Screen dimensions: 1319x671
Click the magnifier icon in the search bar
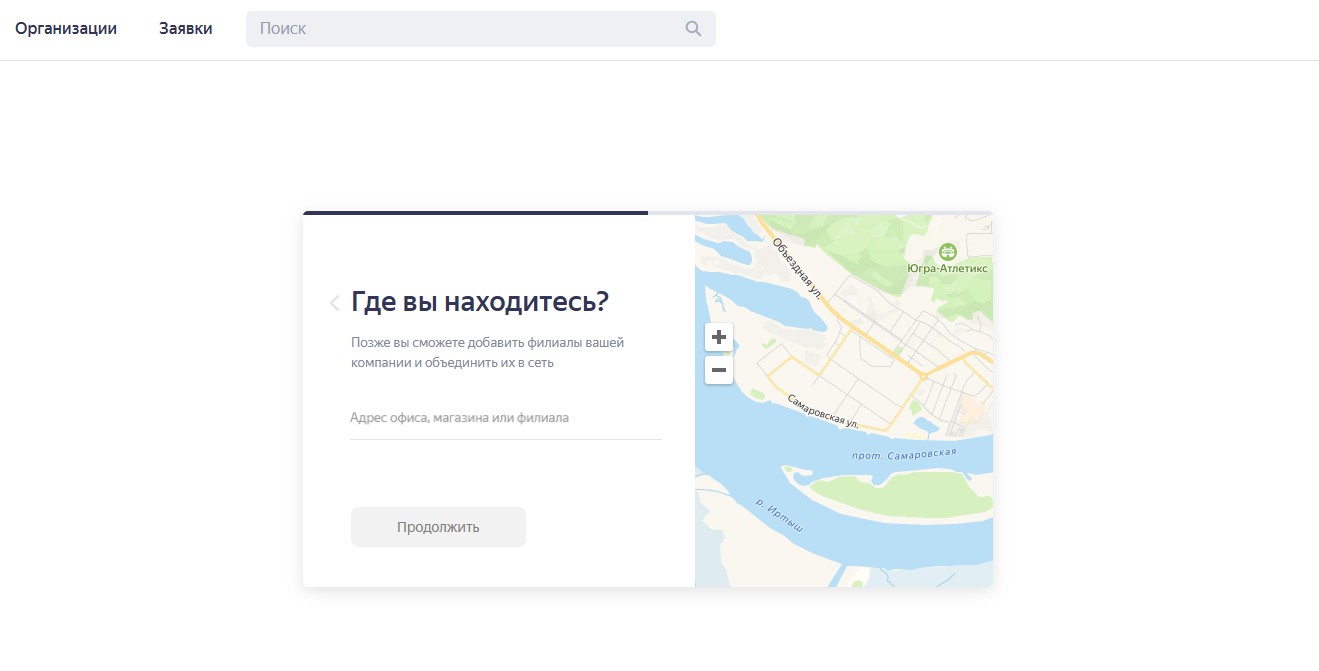pyautogui.click(x=693, y=28)
